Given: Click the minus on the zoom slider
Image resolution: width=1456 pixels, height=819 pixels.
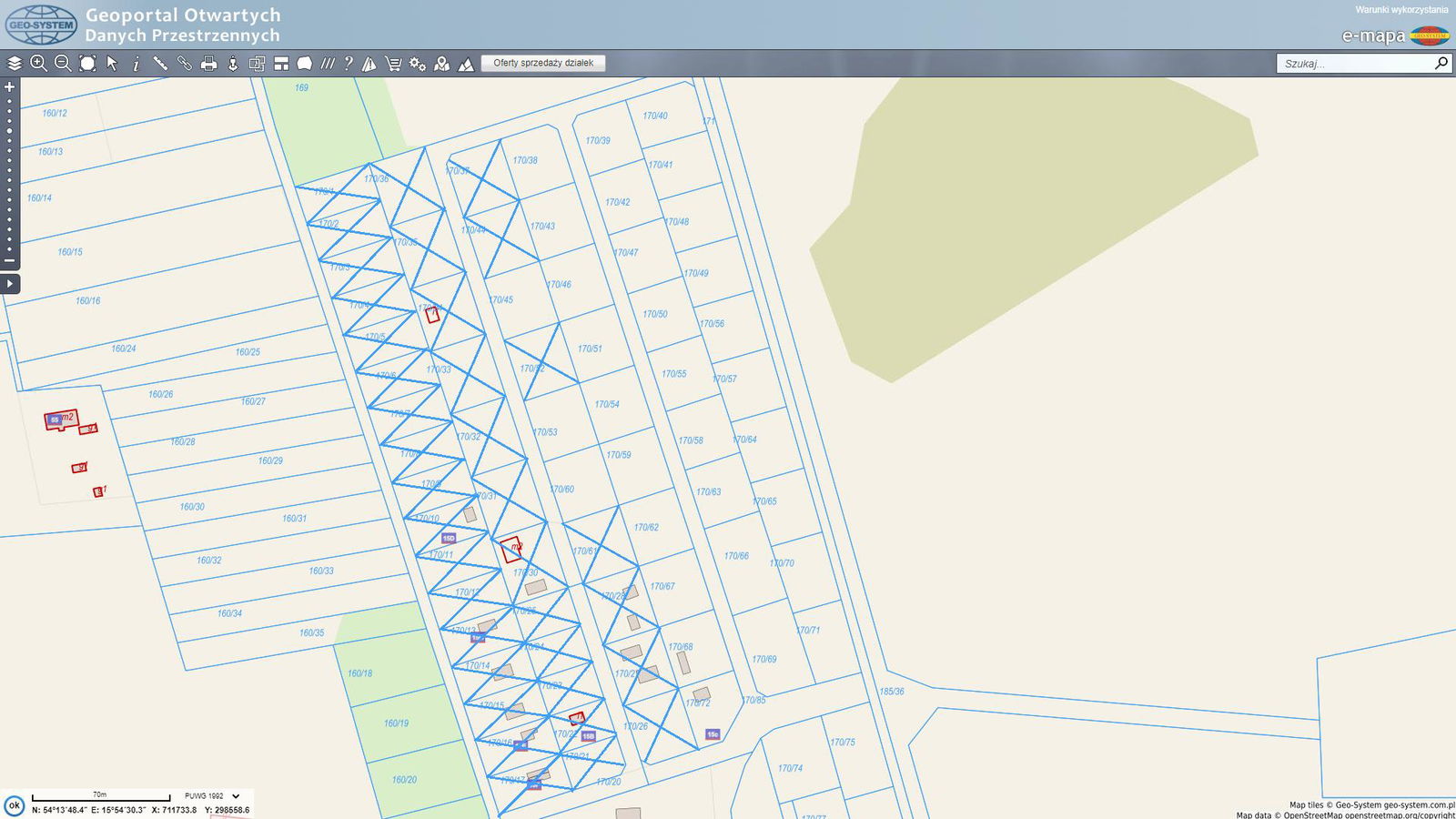Looking at the screenshot, I should (x=10, y=261).
